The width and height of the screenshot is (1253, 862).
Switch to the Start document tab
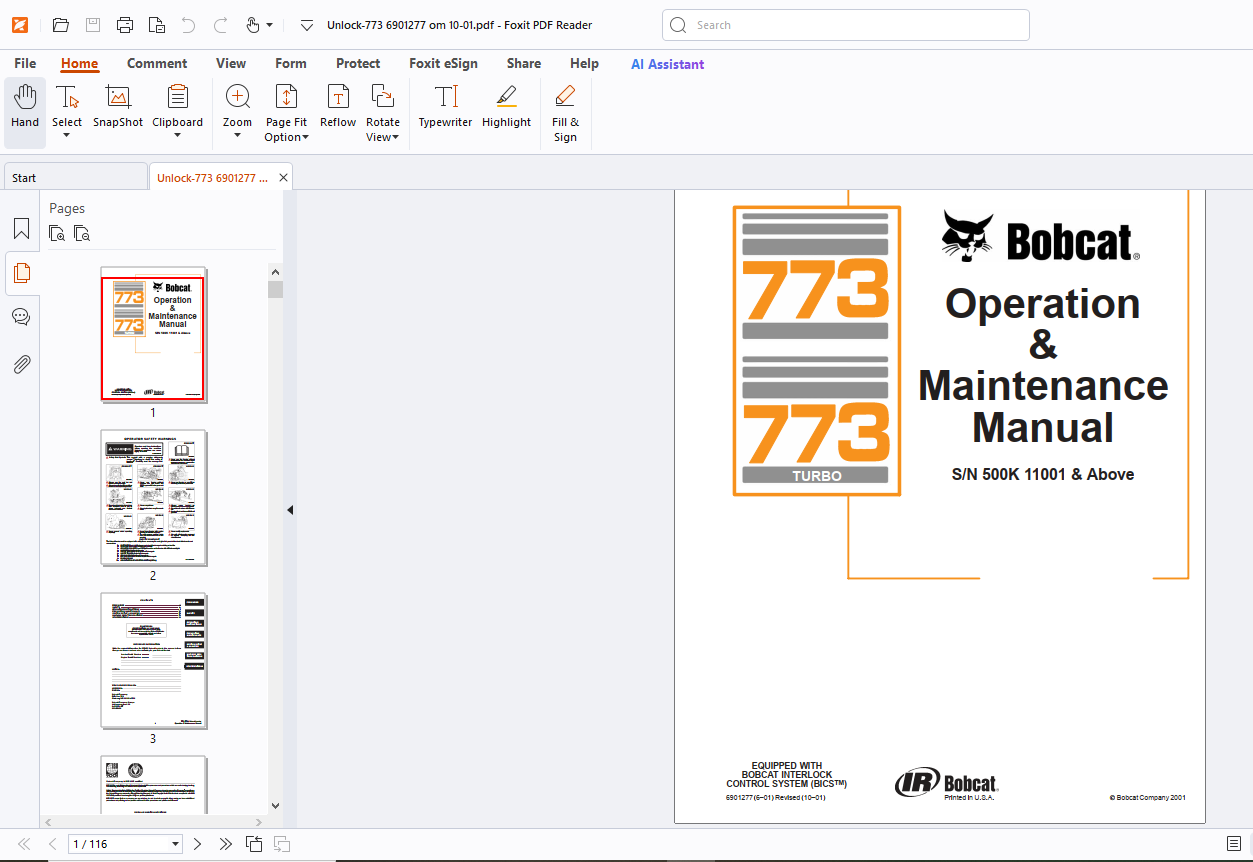[75, 178]
